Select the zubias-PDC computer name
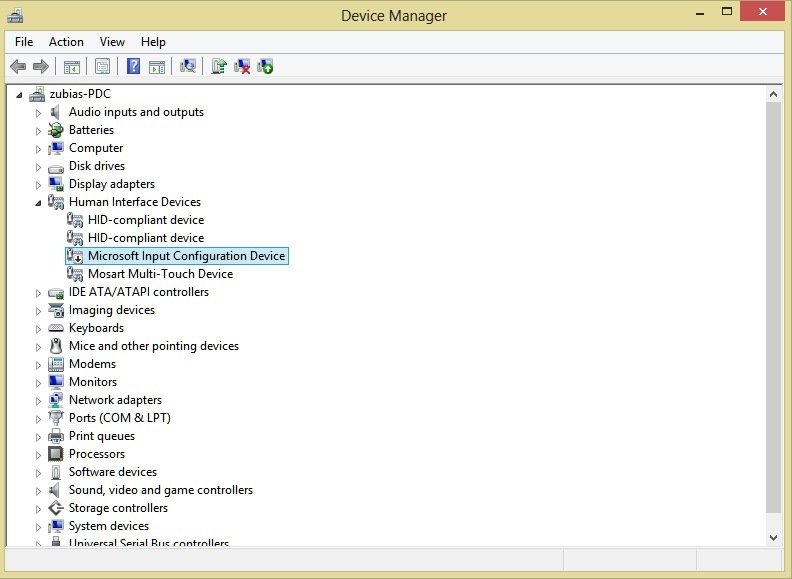792x579 pixels. 80,94
